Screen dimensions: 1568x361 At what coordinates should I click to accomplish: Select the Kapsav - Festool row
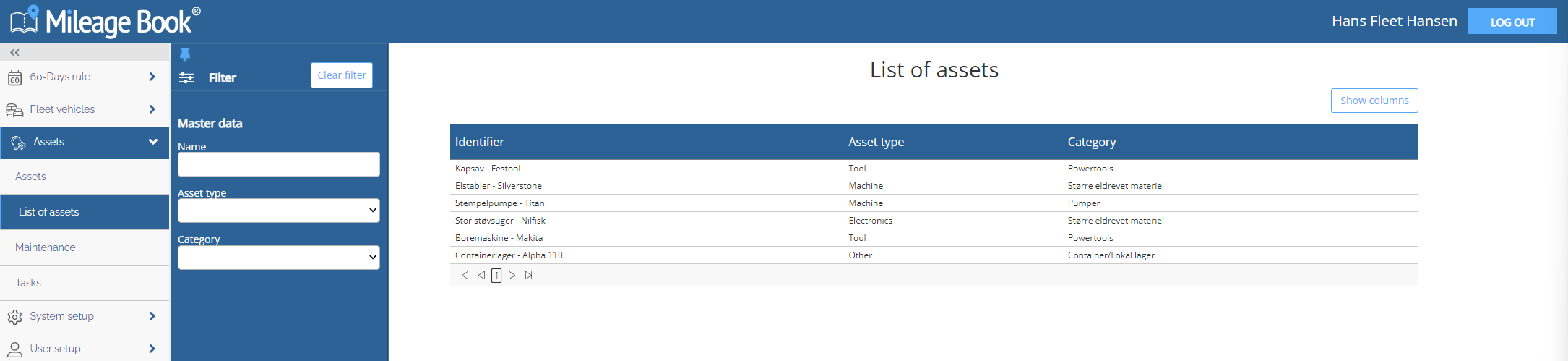click(x=934, y=169)
